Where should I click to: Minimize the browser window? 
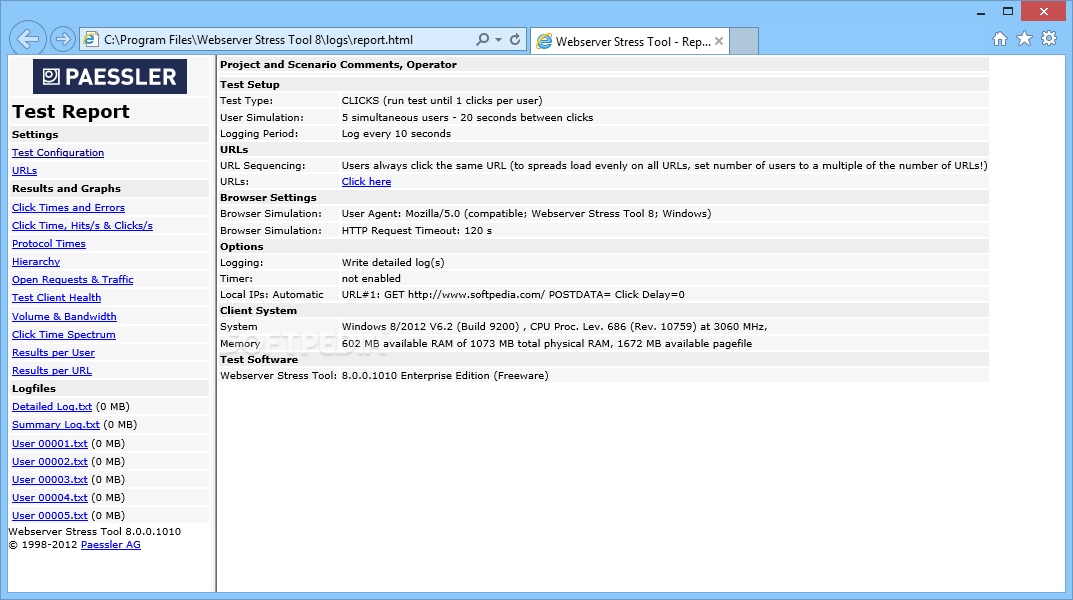coord(981,12)
